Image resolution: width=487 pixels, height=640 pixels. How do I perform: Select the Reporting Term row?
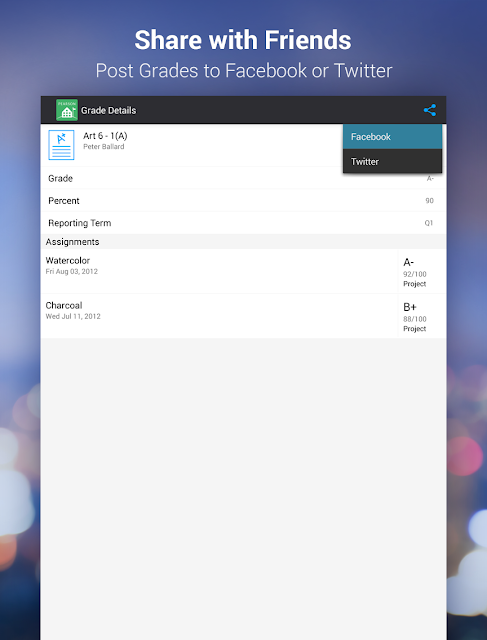[x=243, y=223]
